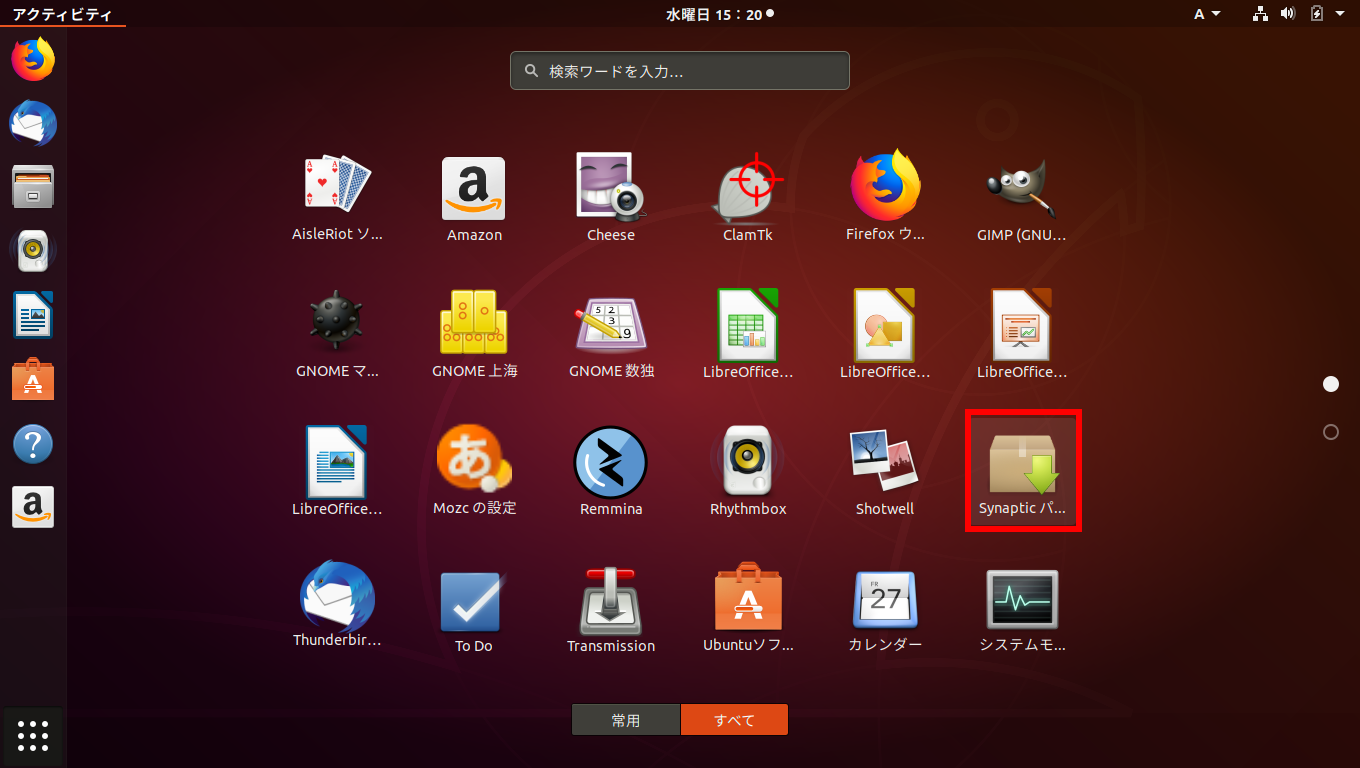Open Rhythmbox from the app grid
The image size is (1360, 768).
[x=748, y=471]
